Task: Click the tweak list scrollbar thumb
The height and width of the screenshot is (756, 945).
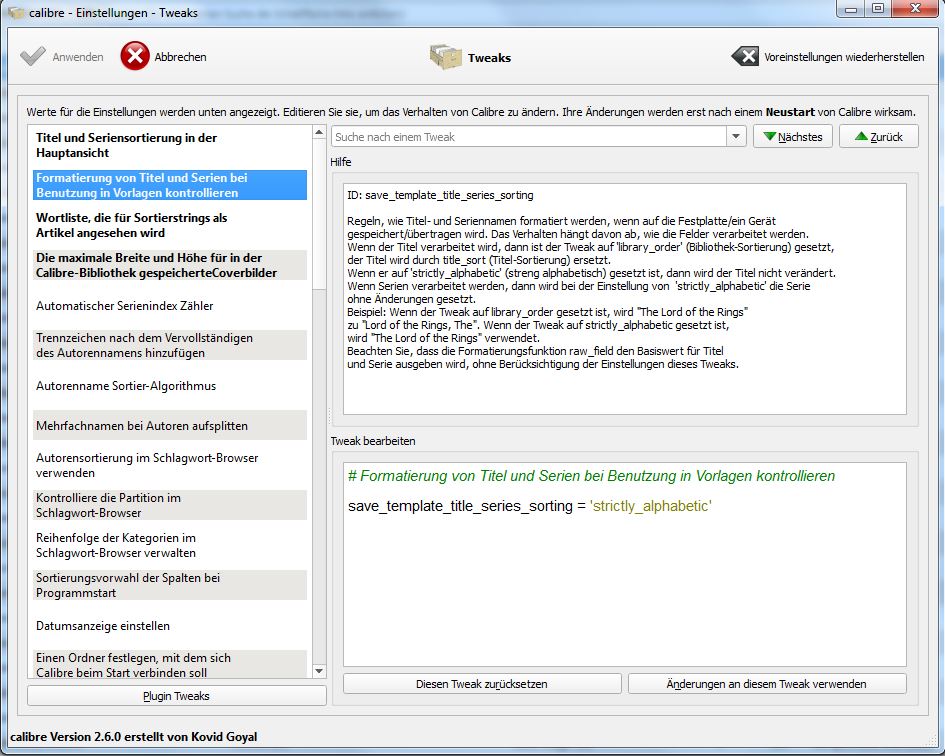Action: click(x=319, y=214)
